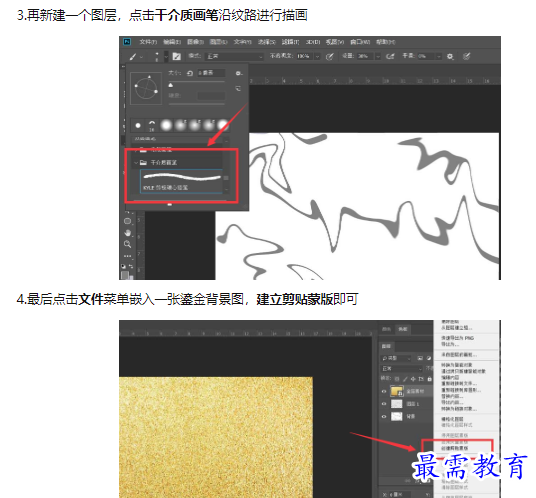Open the 选择(S) menu

click(x=266, y=42)
